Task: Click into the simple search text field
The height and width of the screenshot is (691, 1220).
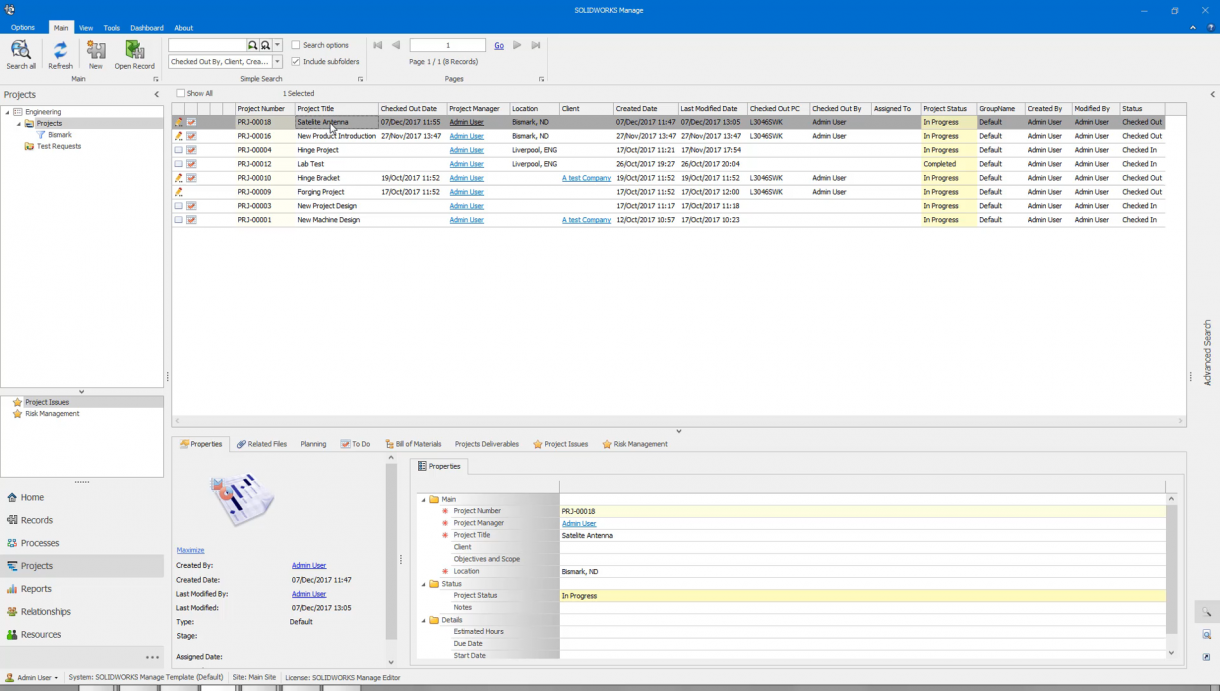Action: point(207,46)
